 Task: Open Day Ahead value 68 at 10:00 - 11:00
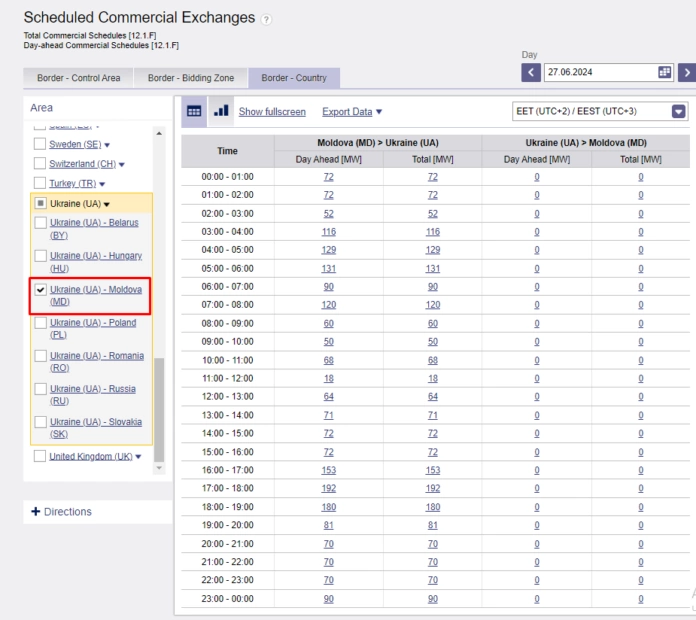[x=328, y=360]
